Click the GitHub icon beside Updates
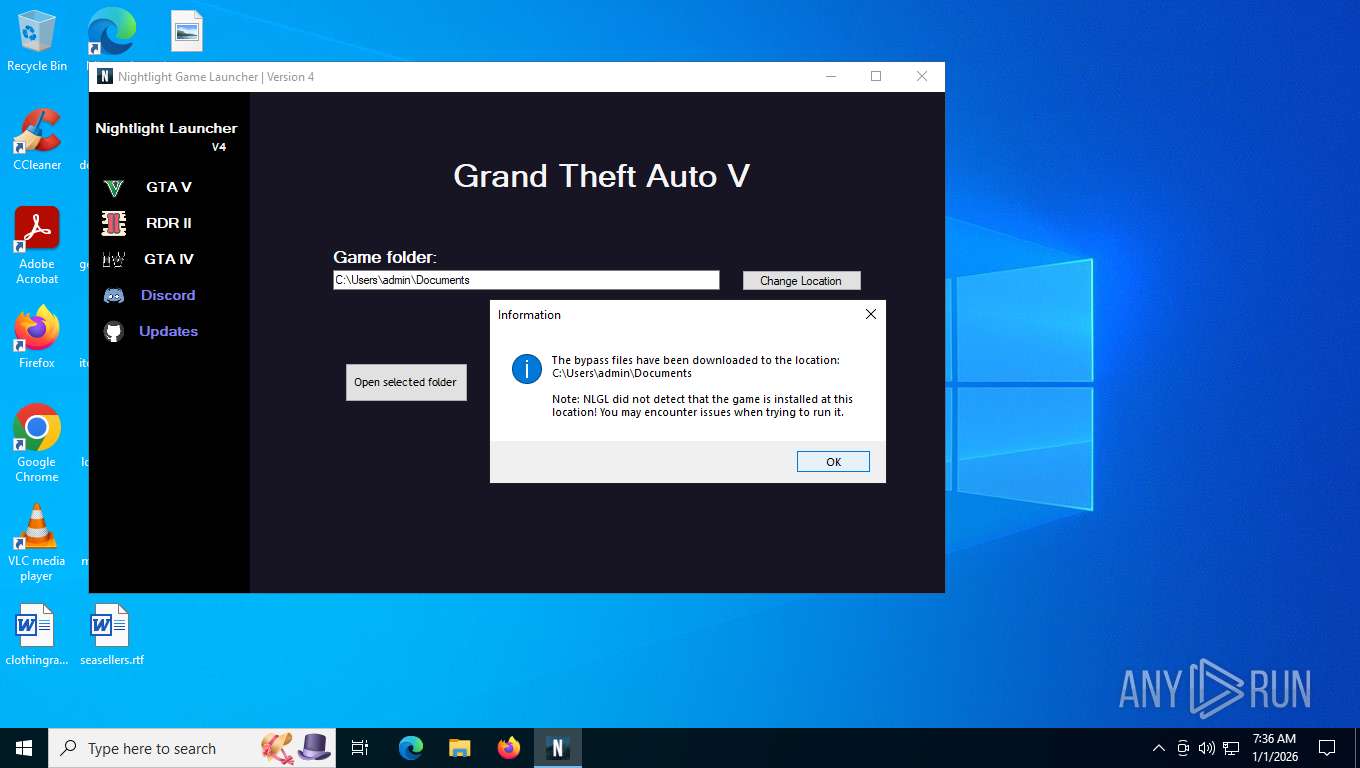 coord(114,331)
